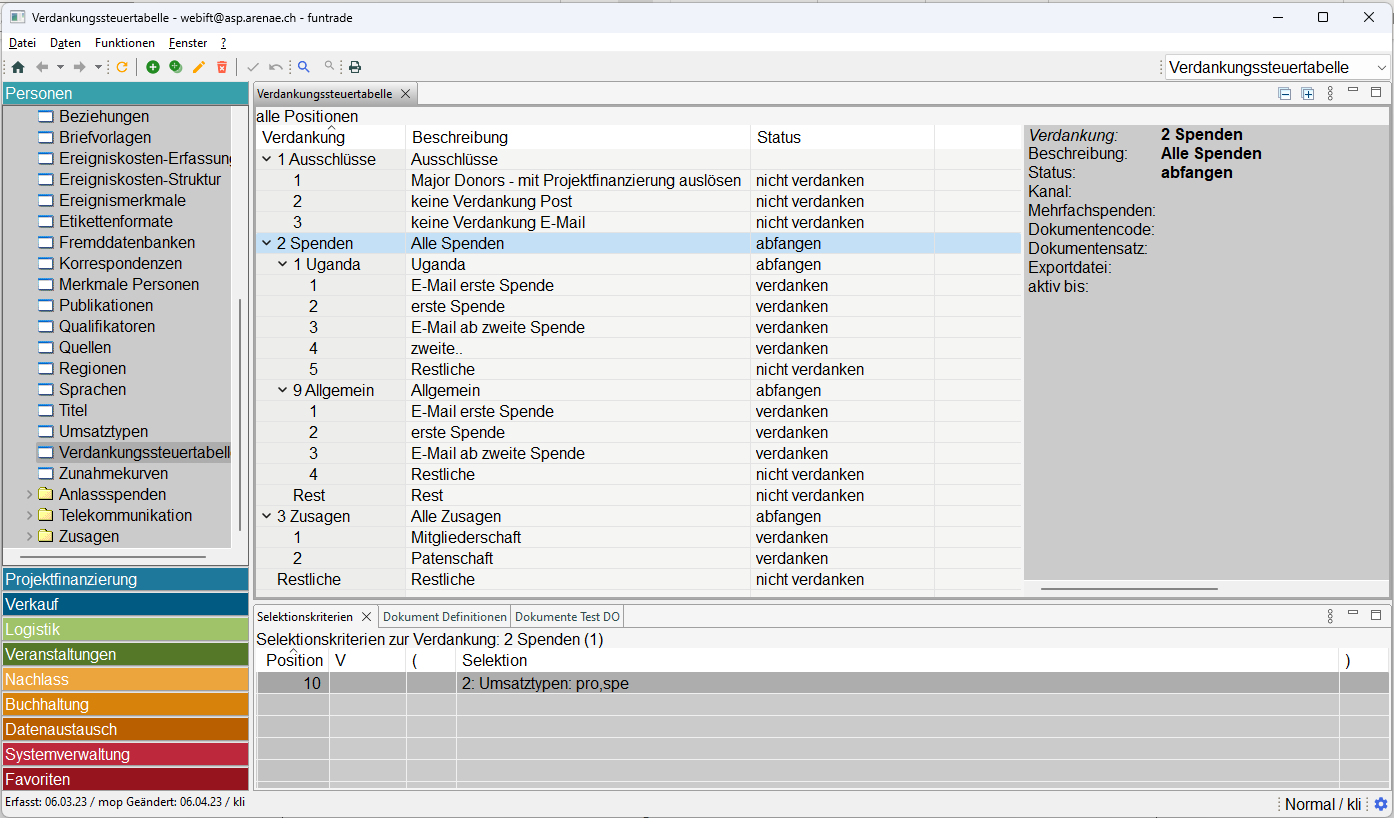The image size is (1394, 818).
Task: Open settings gear in status bar
Action: [x=1381, y=804]
